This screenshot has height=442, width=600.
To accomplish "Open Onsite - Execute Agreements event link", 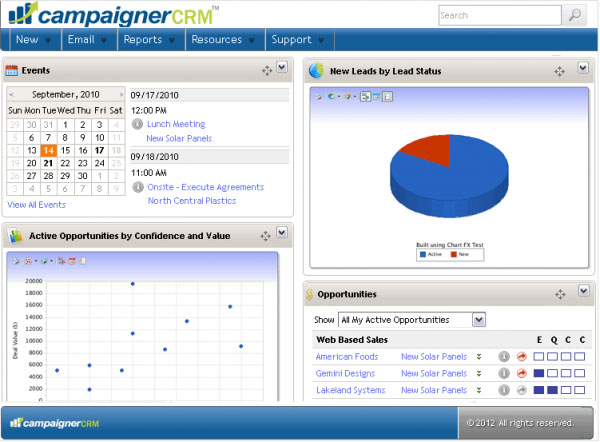I will pyautogui.click(x=205, y=187).
